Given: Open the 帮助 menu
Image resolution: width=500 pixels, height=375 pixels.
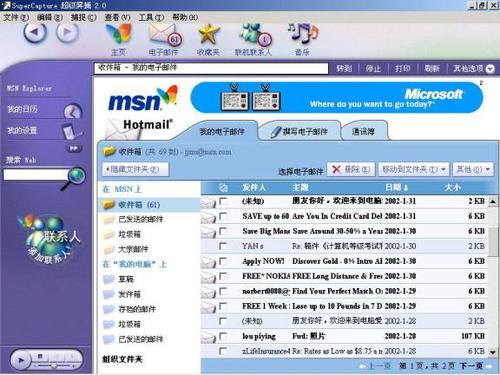Looking at the screenshot, I should click(185, 17).
